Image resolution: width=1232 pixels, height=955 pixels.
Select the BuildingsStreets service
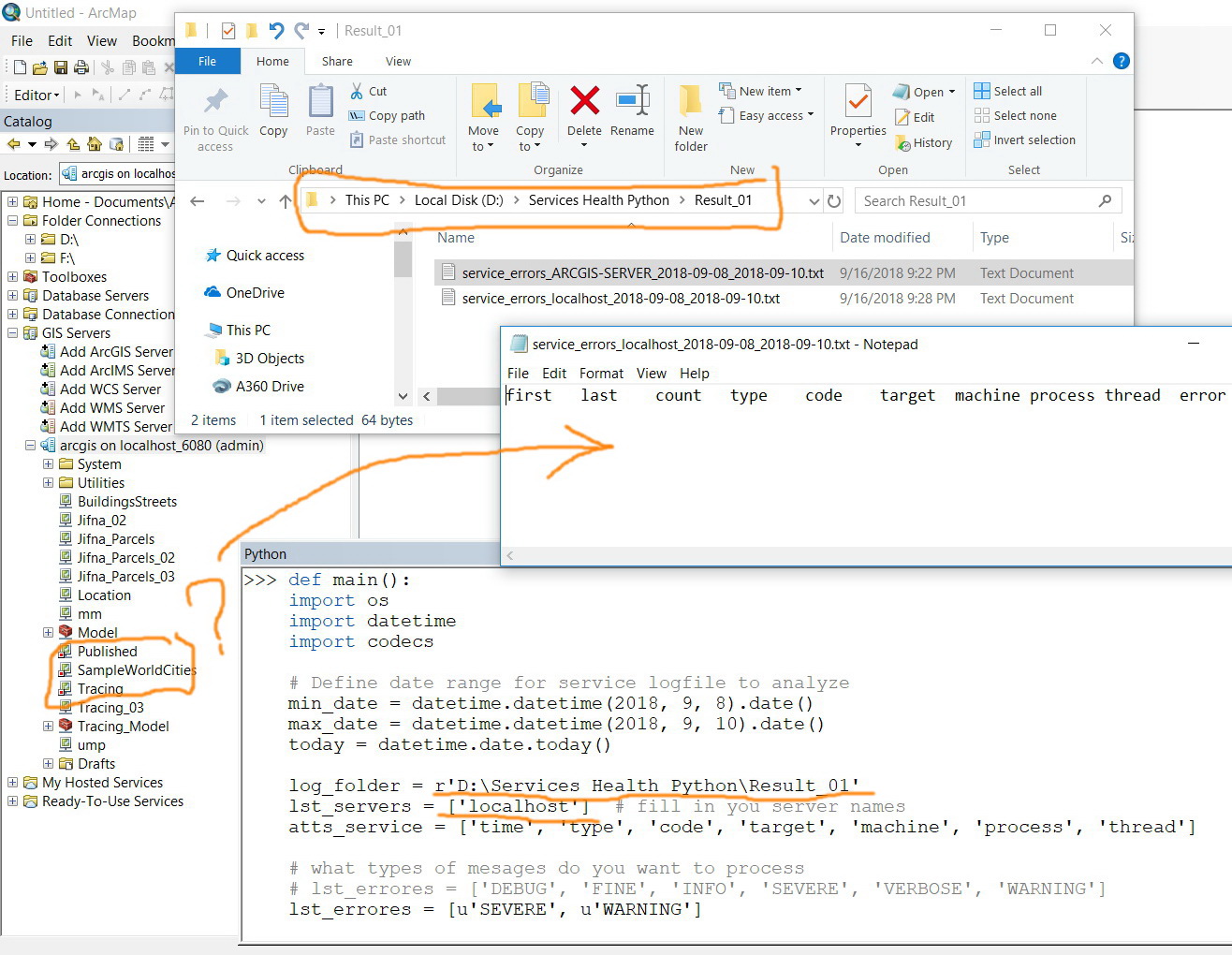click(118, 502)
